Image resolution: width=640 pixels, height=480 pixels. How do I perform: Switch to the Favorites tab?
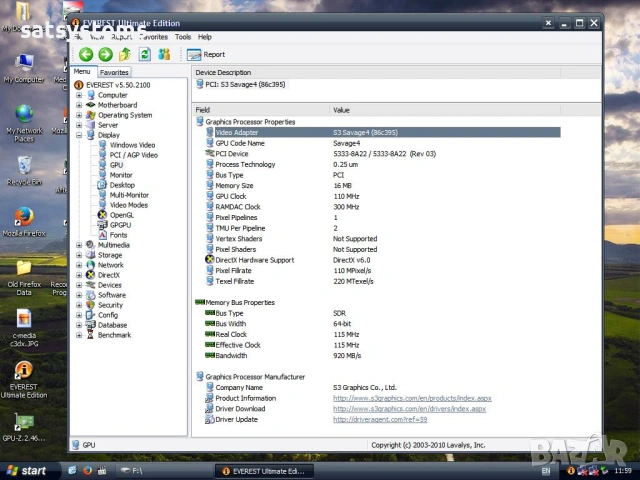[114, 72]
